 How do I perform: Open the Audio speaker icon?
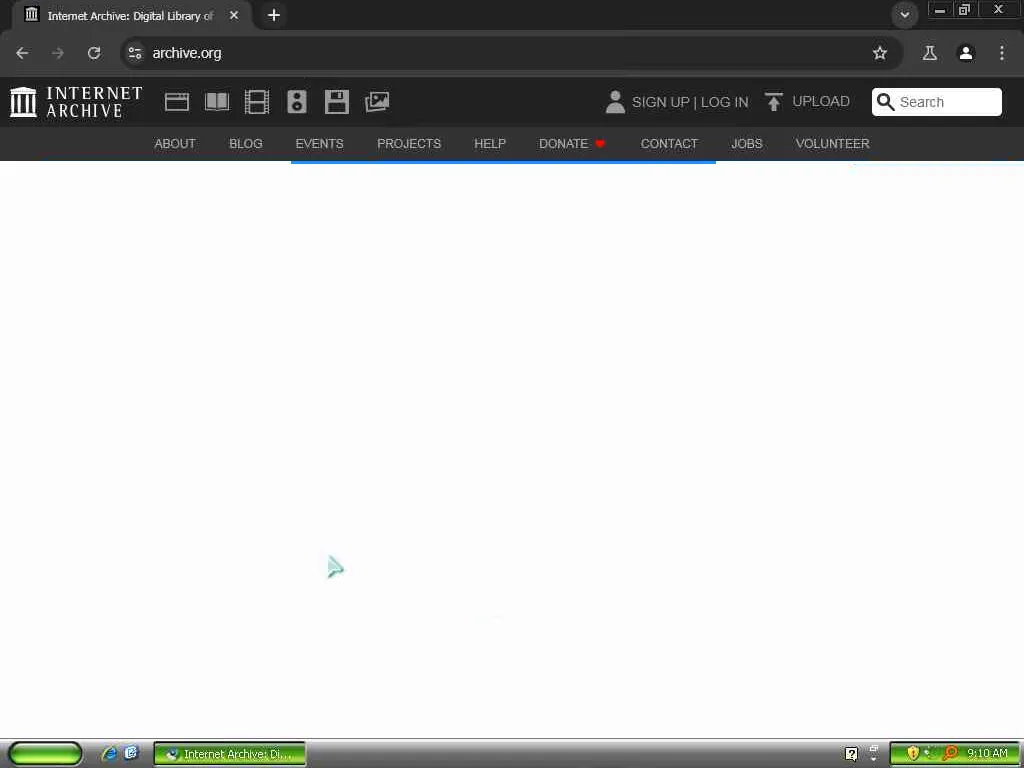click(296, 102)
